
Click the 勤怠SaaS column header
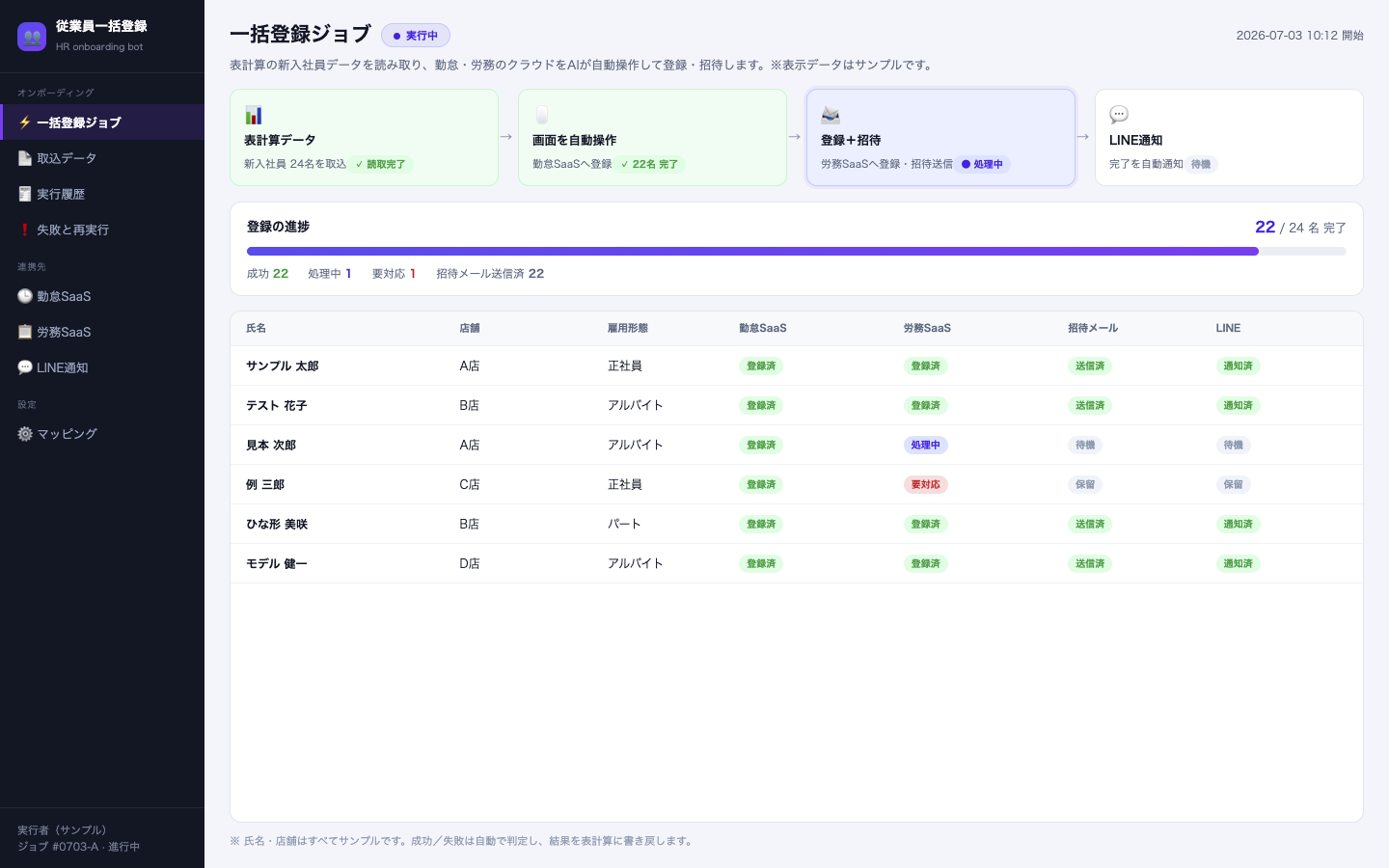pyautogui.click(x=763, y=328)
